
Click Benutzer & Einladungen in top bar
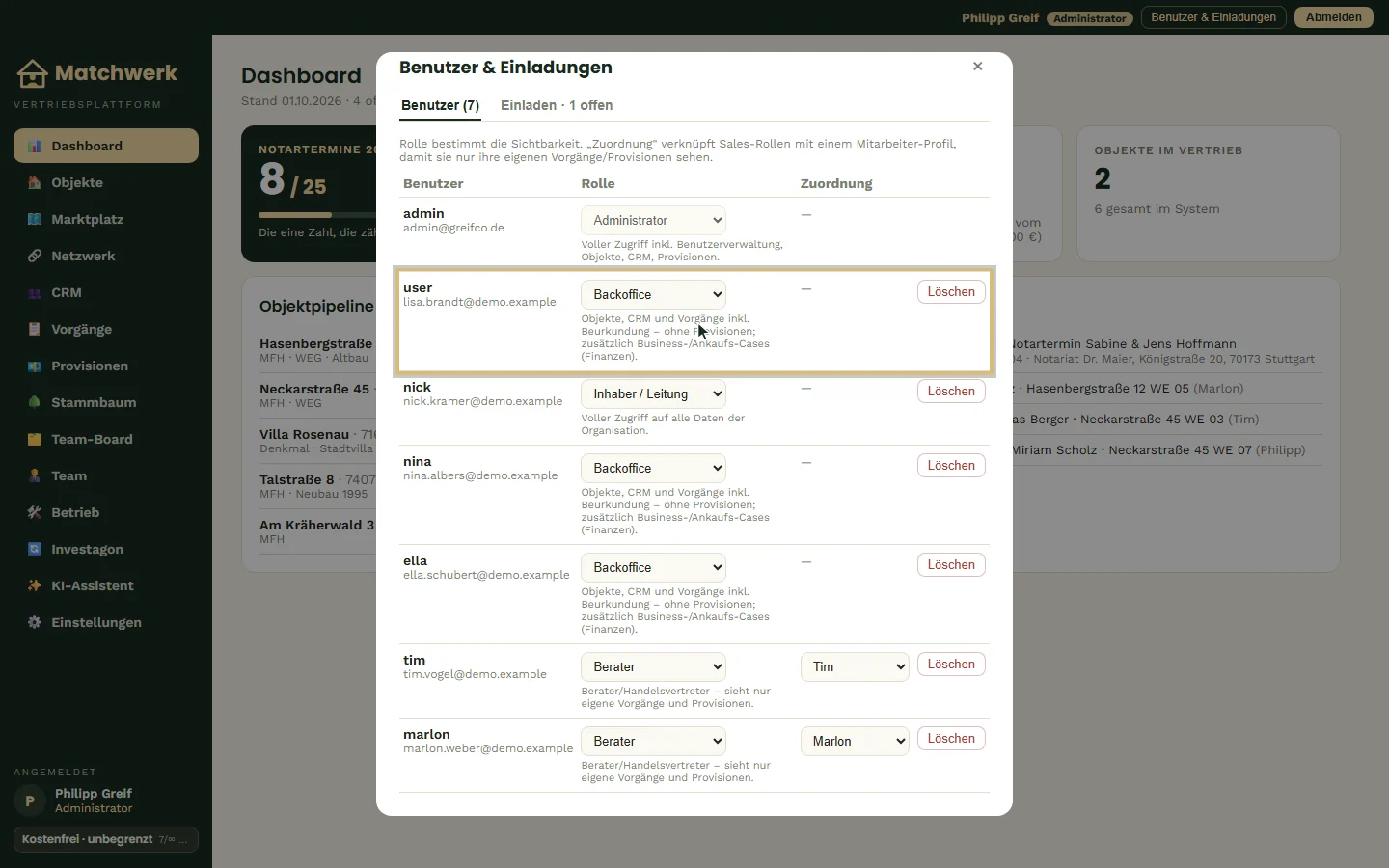(1213, 17)
